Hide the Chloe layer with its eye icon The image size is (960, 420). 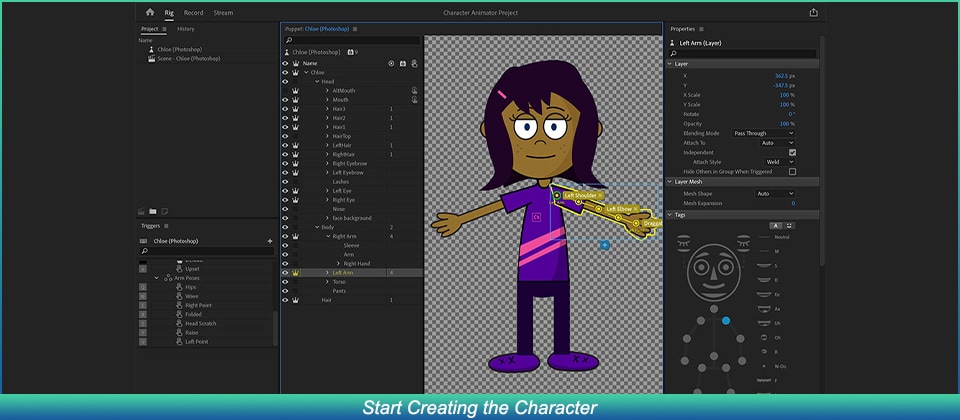pyautogui.click(x=285, y=72)
